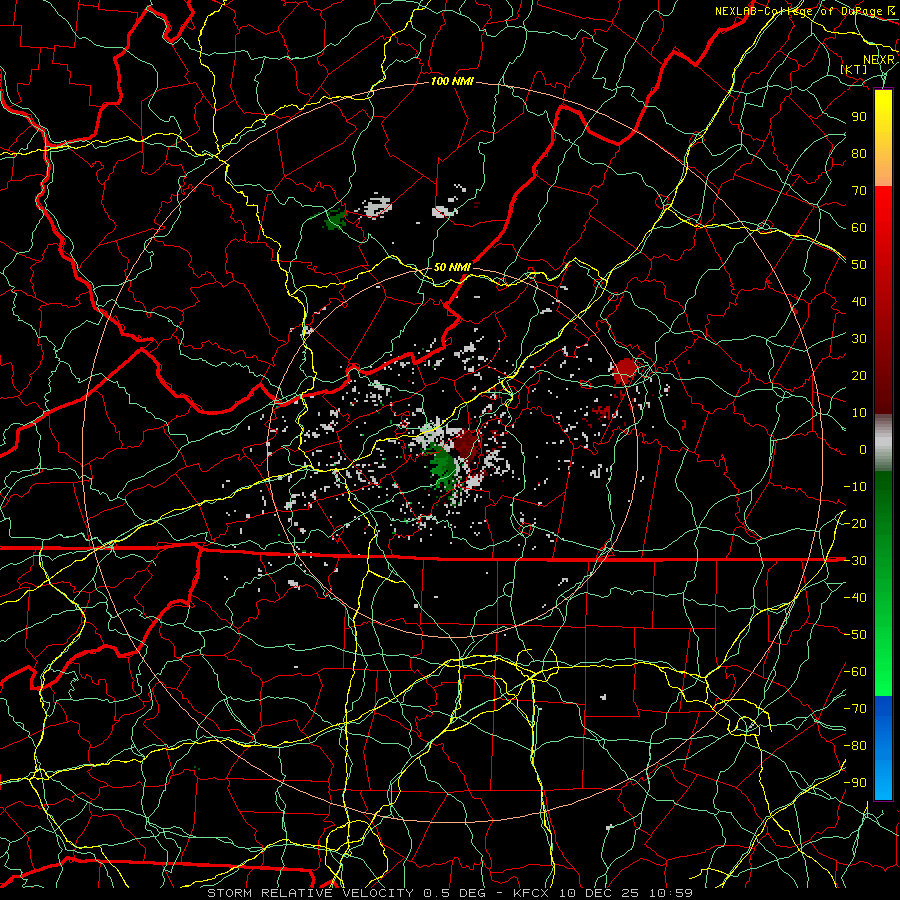Select the positive 30 knot scale label
Viewport: 900px width, 900px height.
pos(859,339)
